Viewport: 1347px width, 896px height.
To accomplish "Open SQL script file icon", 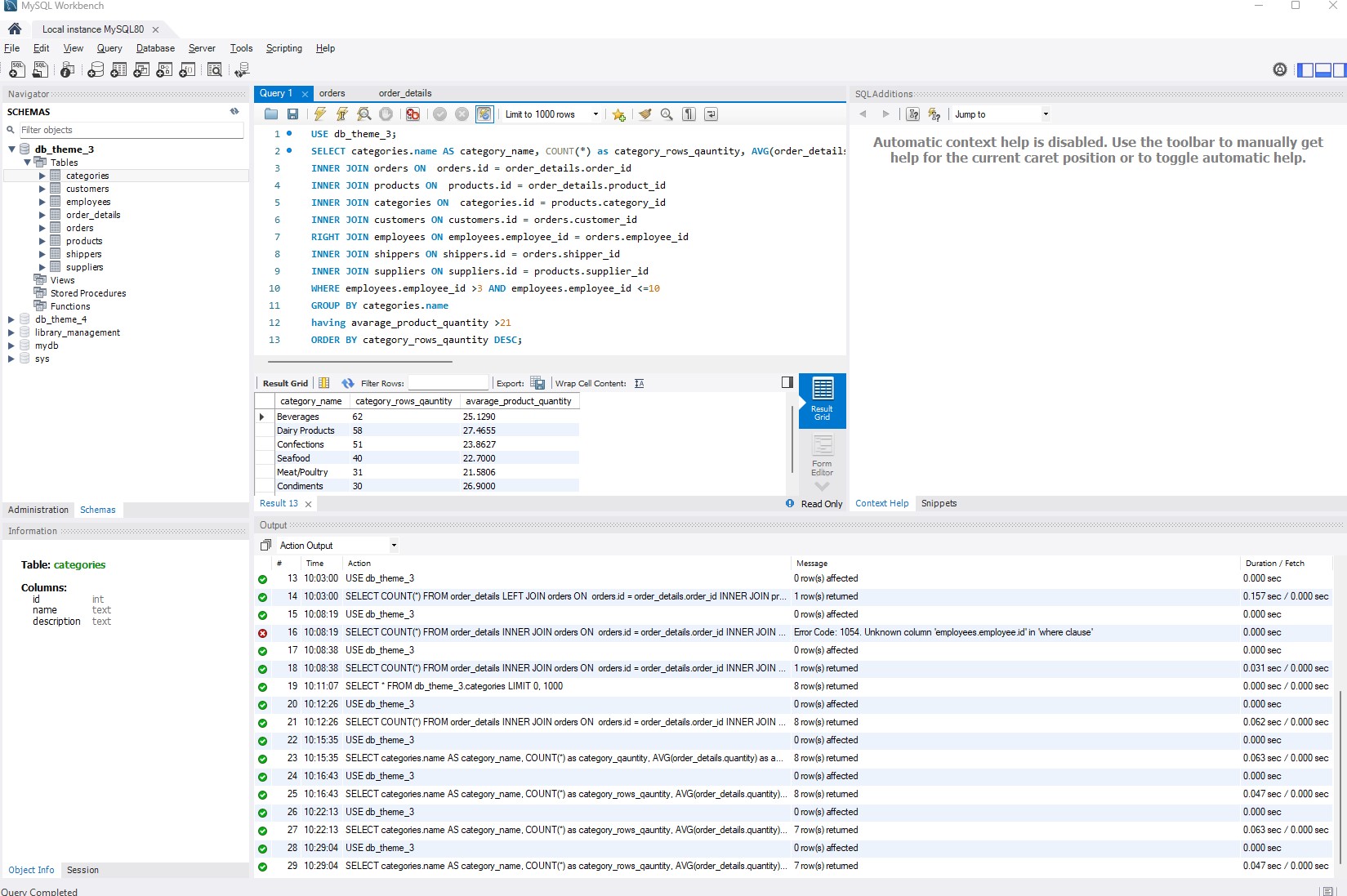I will coord(40,70).
